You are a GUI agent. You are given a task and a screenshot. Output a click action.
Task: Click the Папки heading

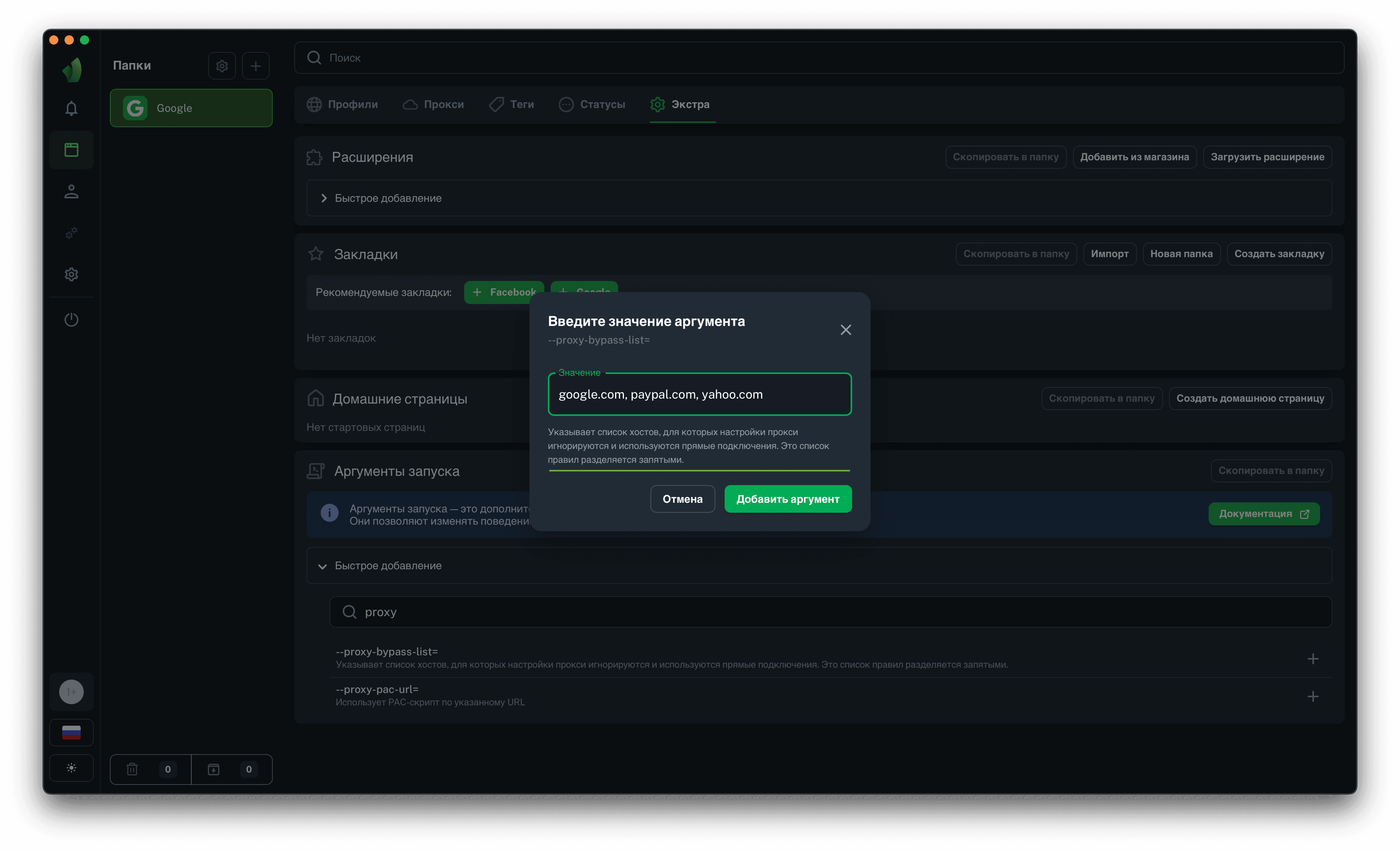tap(132, 66)
